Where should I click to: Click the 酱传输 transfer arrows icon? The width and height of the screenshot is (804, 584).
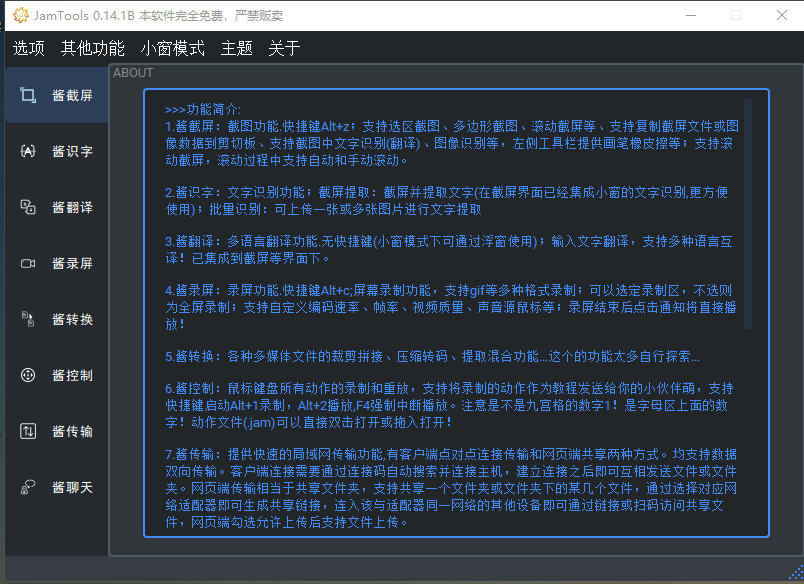[x=28, y=431]
